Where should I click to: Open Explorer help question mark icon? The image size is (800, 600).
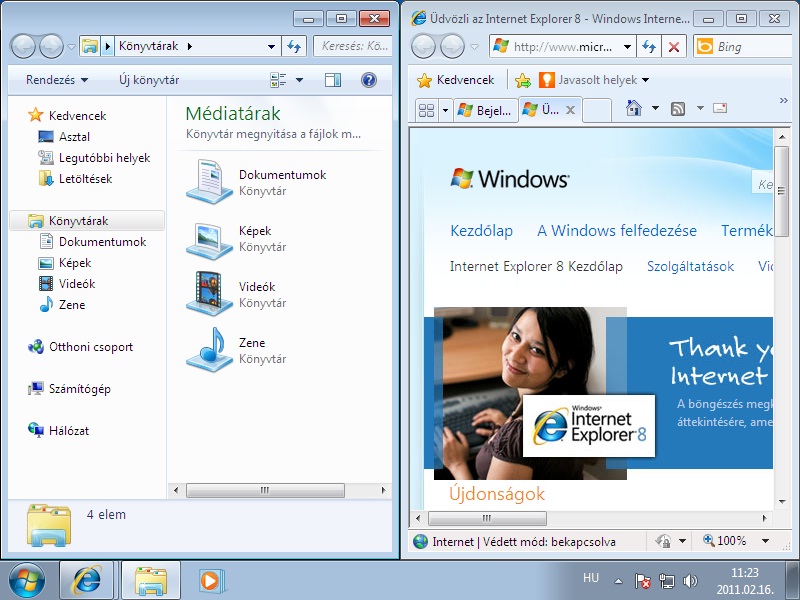pyautogui.click(x=368, y=80)
